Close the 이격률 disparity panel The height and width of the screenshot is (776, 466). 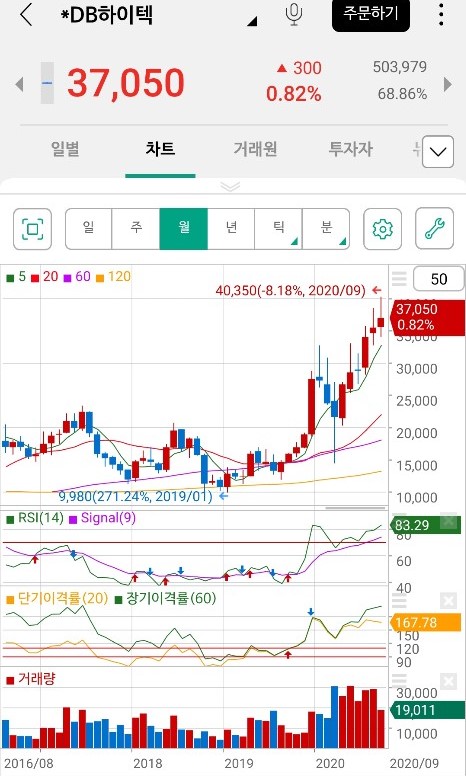448,601
